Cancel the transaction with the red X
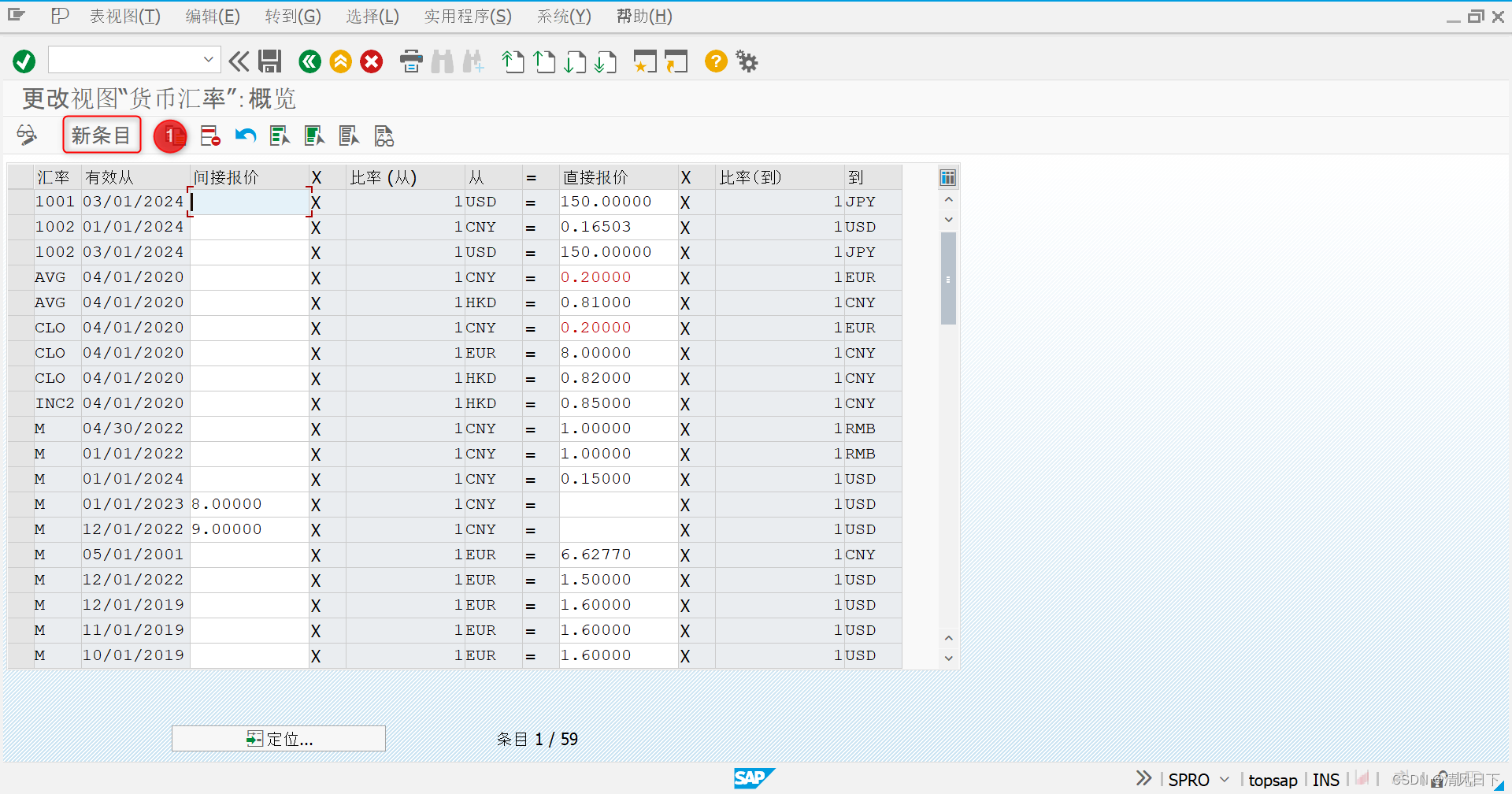Image resolution: width=1512 pixels, height=794 pixels. coord(371,61)
